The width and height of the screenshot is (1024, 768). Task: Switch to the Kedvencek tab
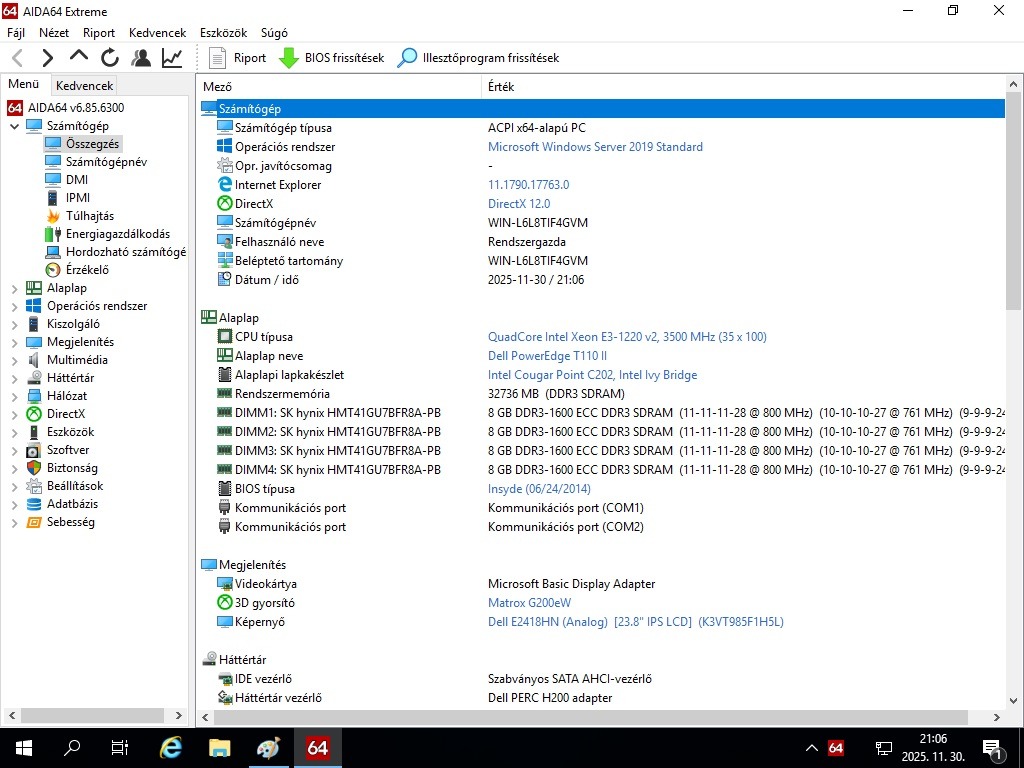84,86
